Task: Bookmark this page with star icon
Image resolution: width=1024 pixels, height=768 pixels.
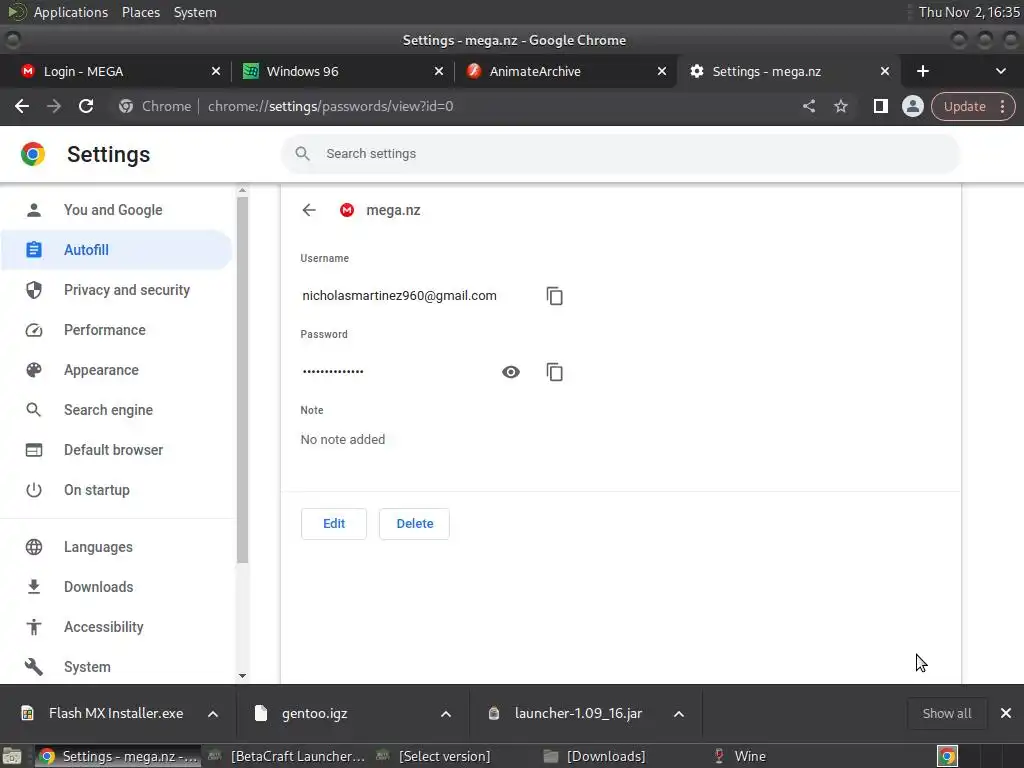Action: 840,106
